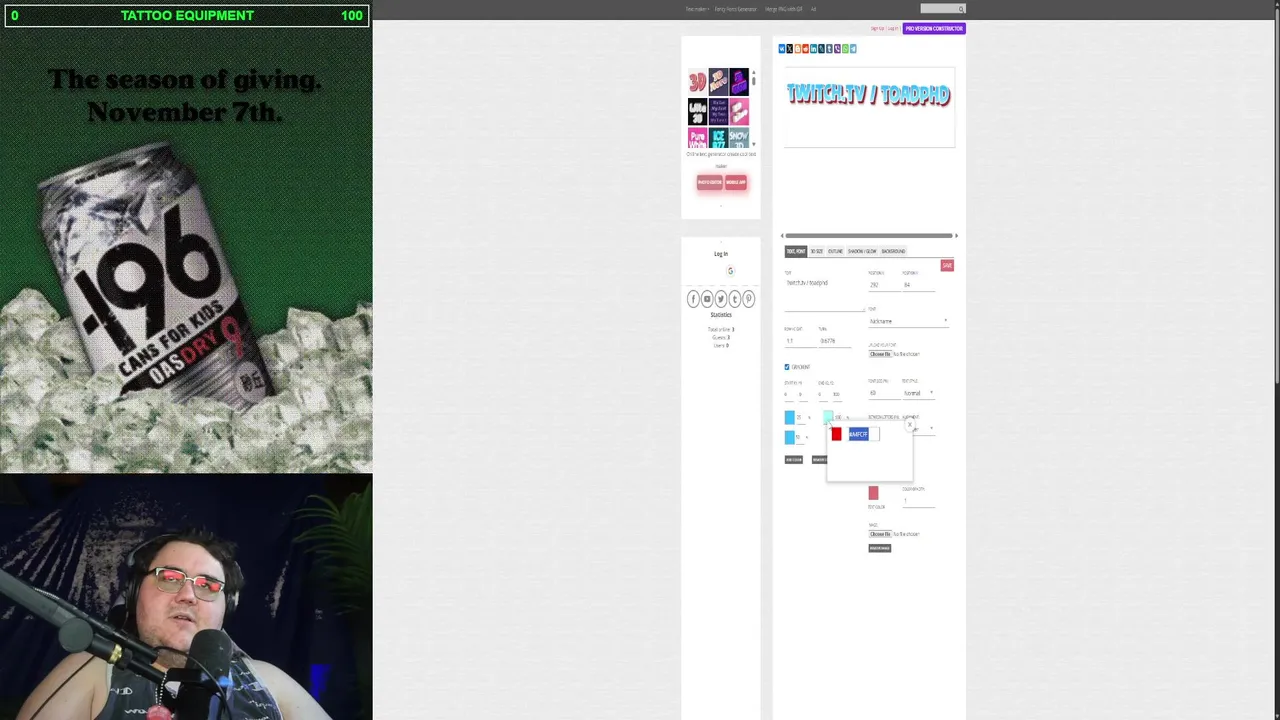Open the Pinterest circle icon in sidebar

click(x=748, y=299)
